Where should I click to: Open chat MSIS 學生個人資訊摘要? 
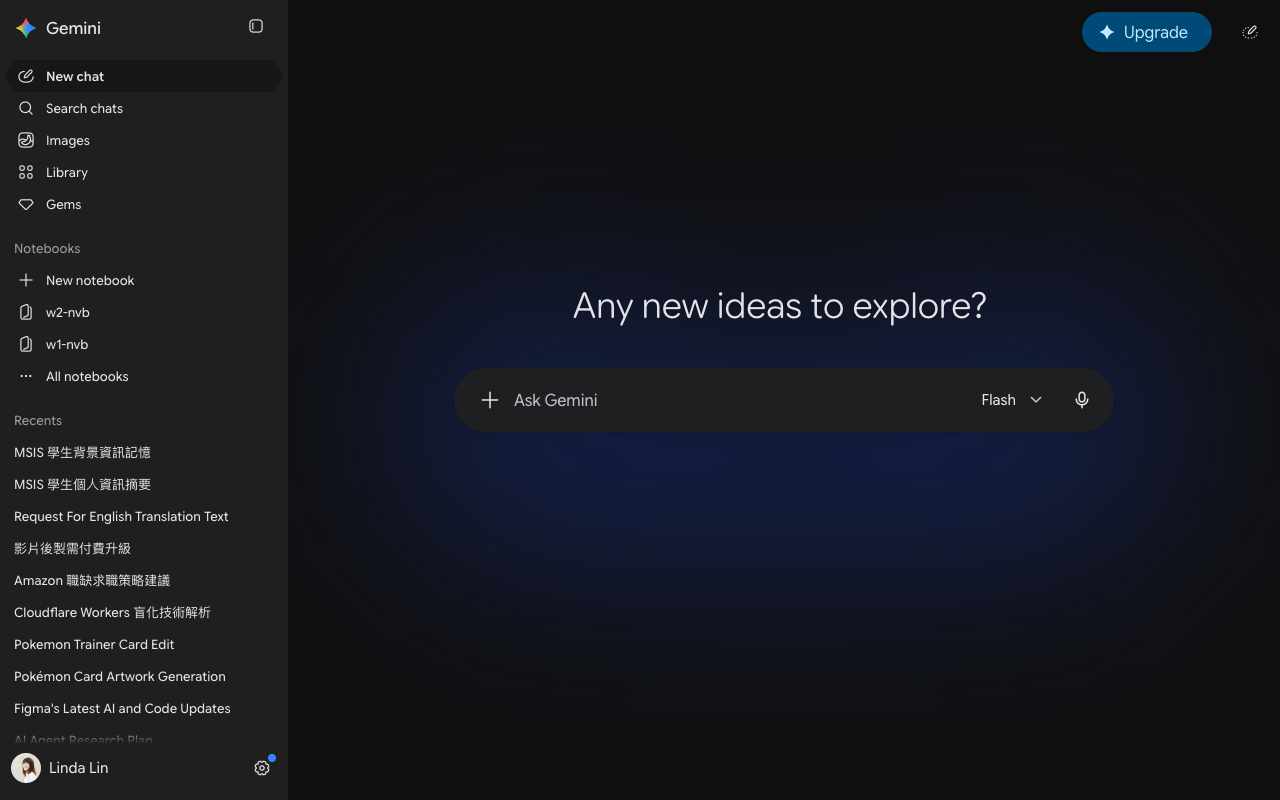144,484
